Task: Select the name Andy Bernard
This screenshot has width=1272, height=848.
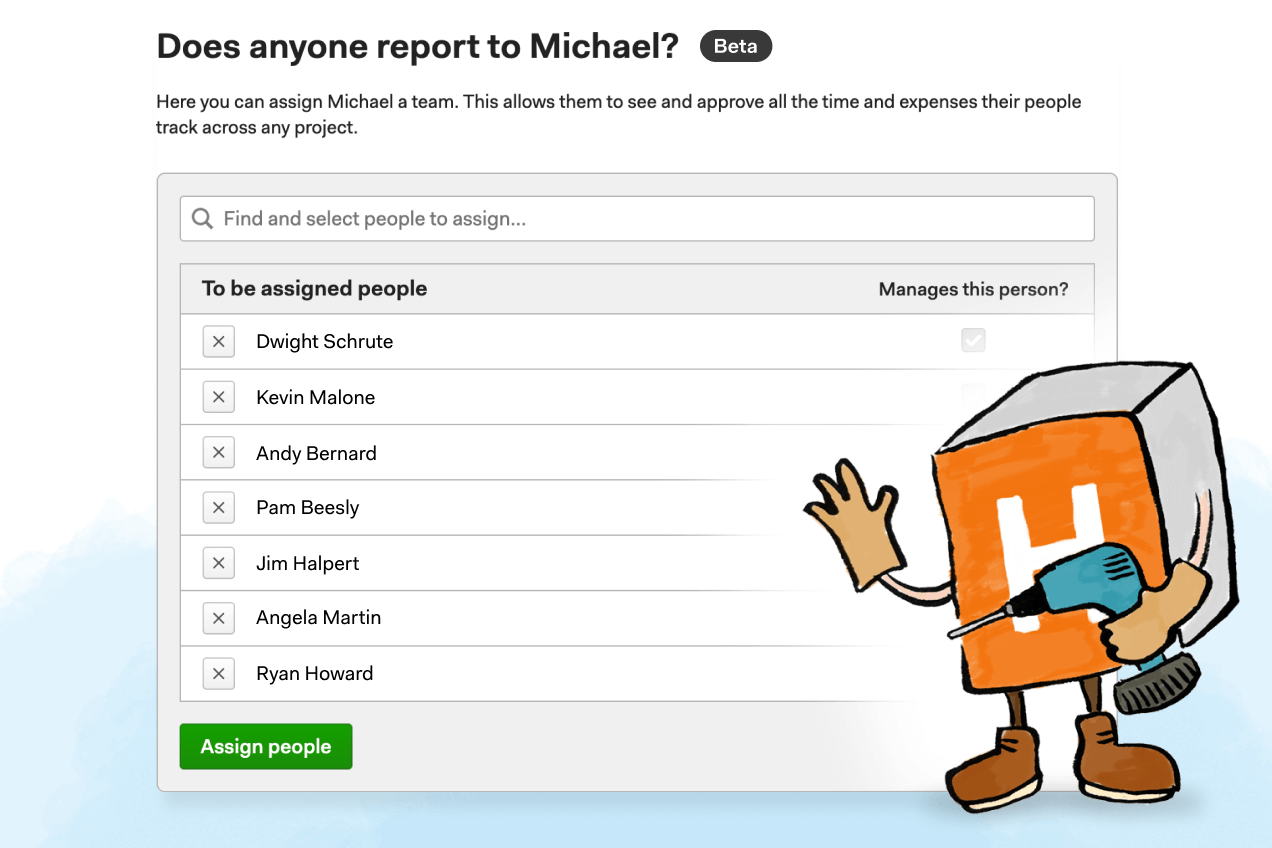Action: pos(316,453)
